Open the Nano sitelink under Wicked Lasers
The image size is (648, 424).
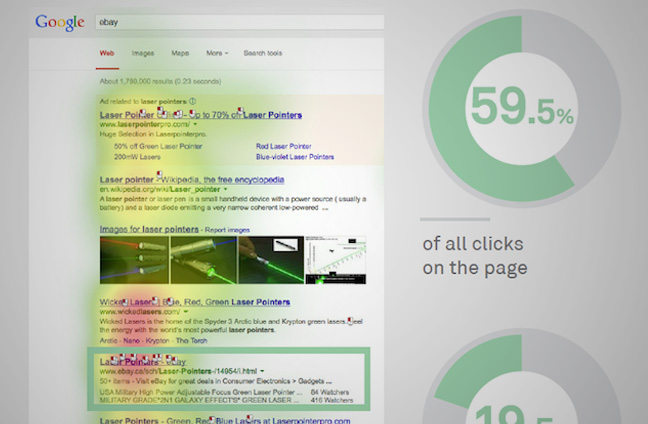tap(131, 341)
